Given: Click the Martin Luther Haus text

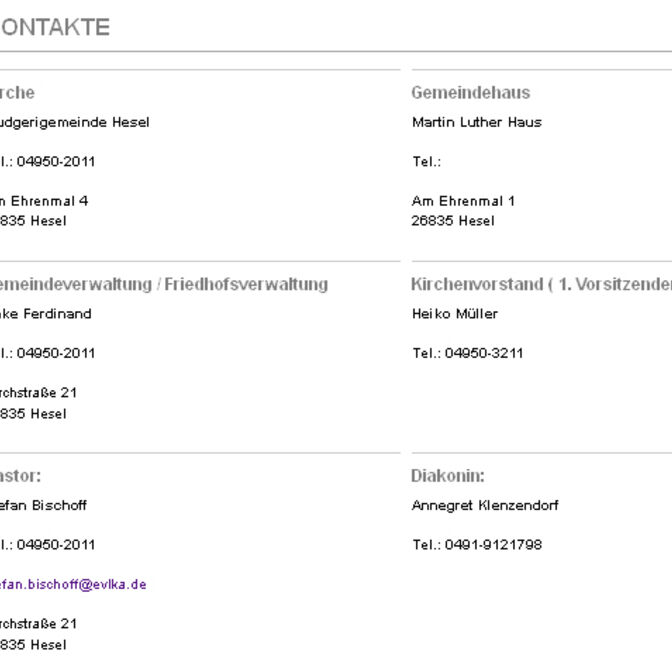Looking at the screenshot, I should click(476, 122).
